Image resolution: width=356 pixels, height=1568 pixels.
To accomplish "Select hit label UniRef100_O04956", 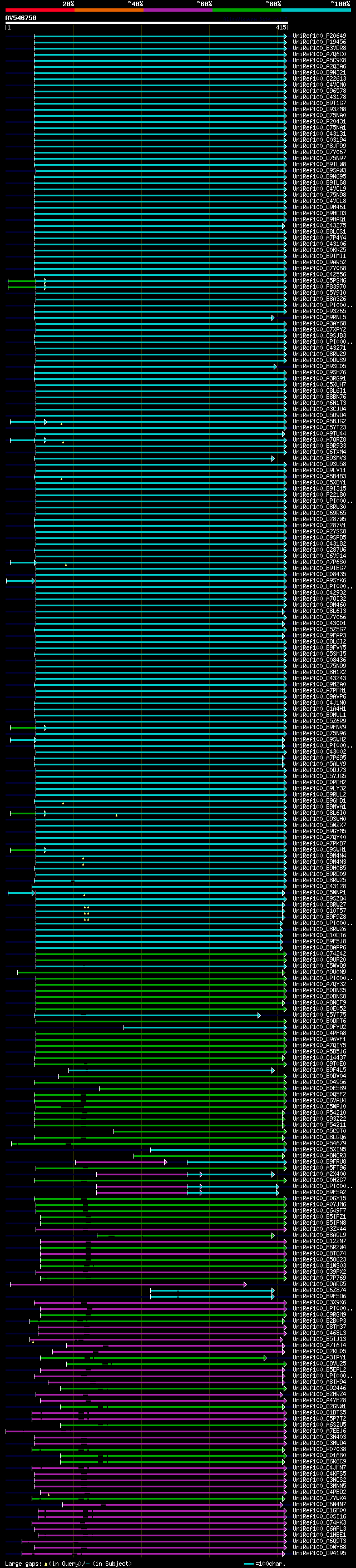I will [x=319, y=1082].
